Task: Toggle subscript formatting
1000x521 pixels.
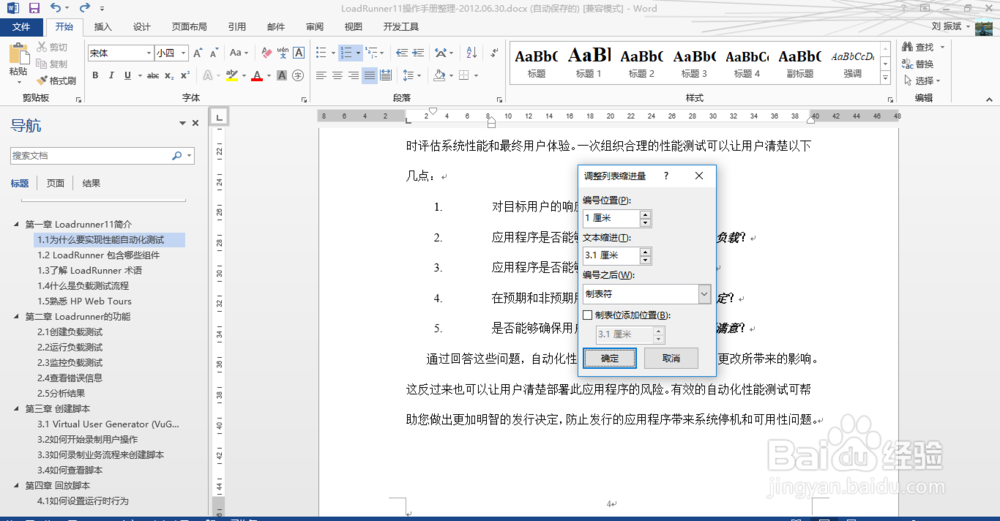Action: coord(169,75)
